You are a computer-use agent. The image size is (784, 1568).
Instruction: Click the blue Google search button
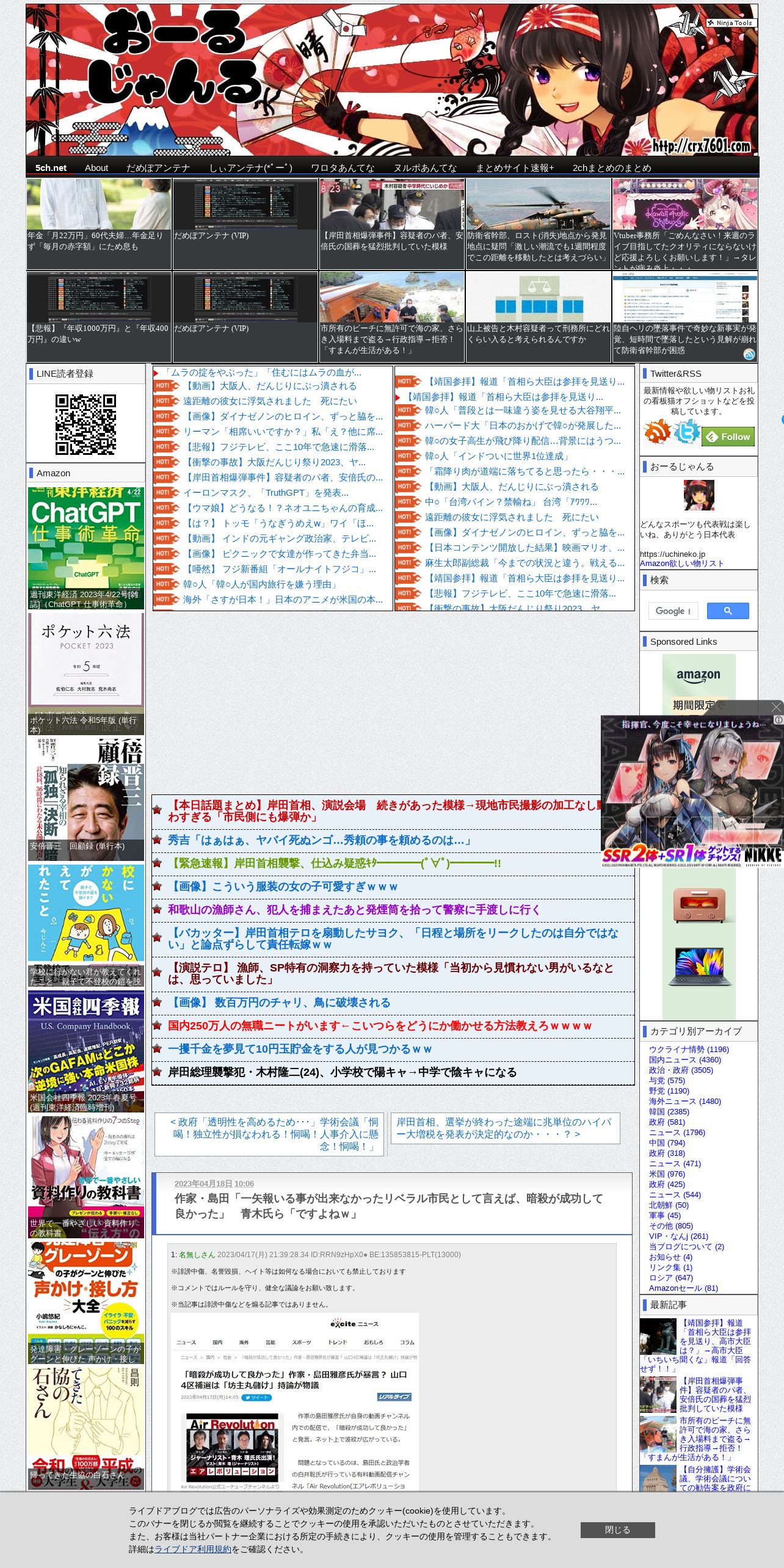tap(728, 611)
